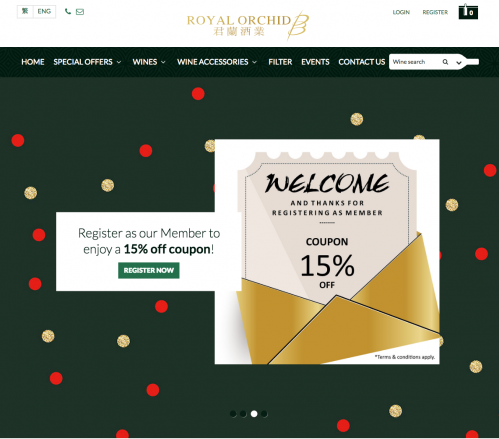Go to the first carousel slide dot
The width and height of the screenshot is (499, 439).
pyautogui.click(x=233, y=414)
